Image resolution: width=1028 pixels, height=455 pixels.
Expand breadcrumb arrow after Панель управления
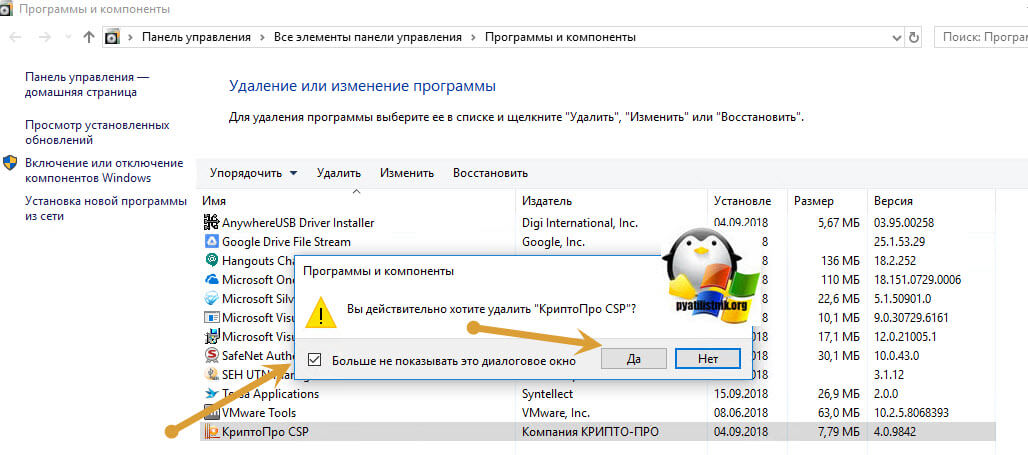coord(262,37)
